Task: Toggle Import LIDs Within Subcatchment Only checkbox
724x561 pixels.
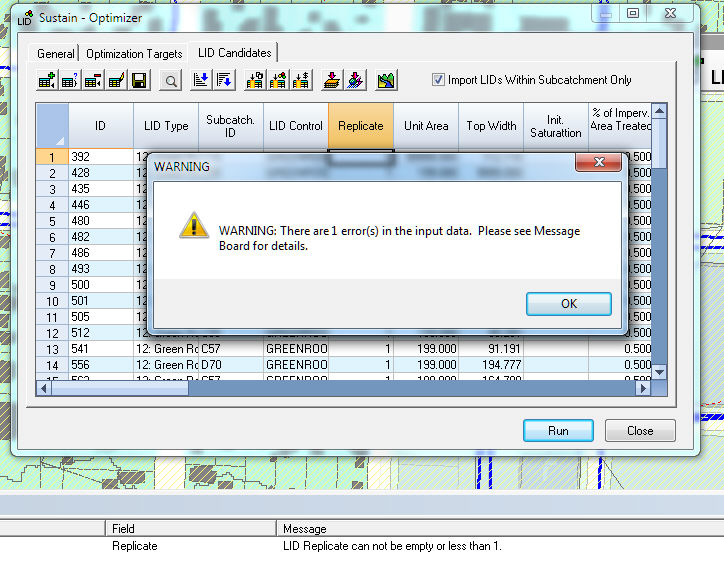Action: pyautogui.click(x=438, y=80)
